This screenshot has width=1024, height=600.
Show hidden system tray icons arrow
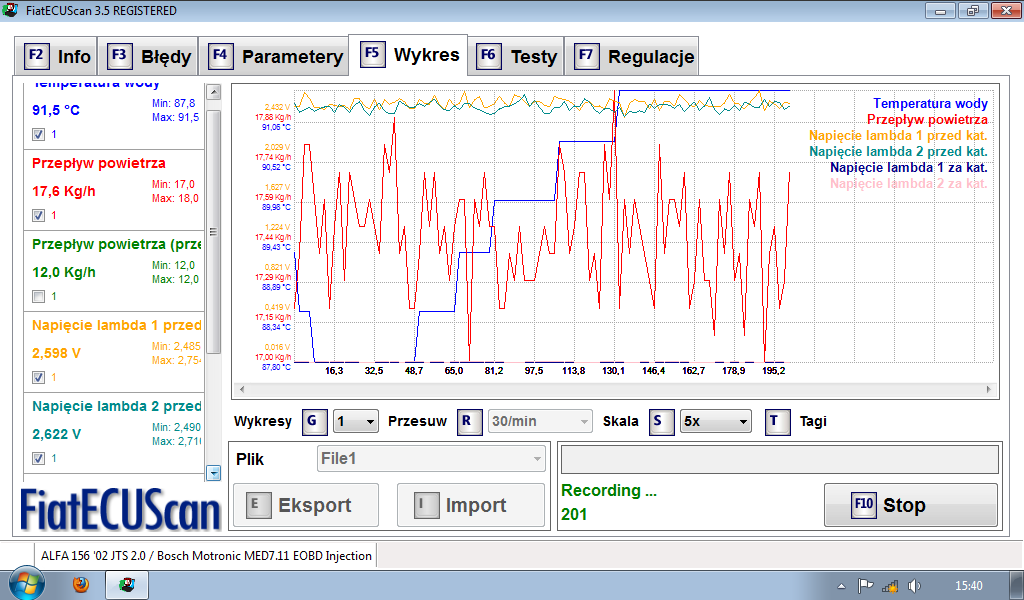[841, 586]
